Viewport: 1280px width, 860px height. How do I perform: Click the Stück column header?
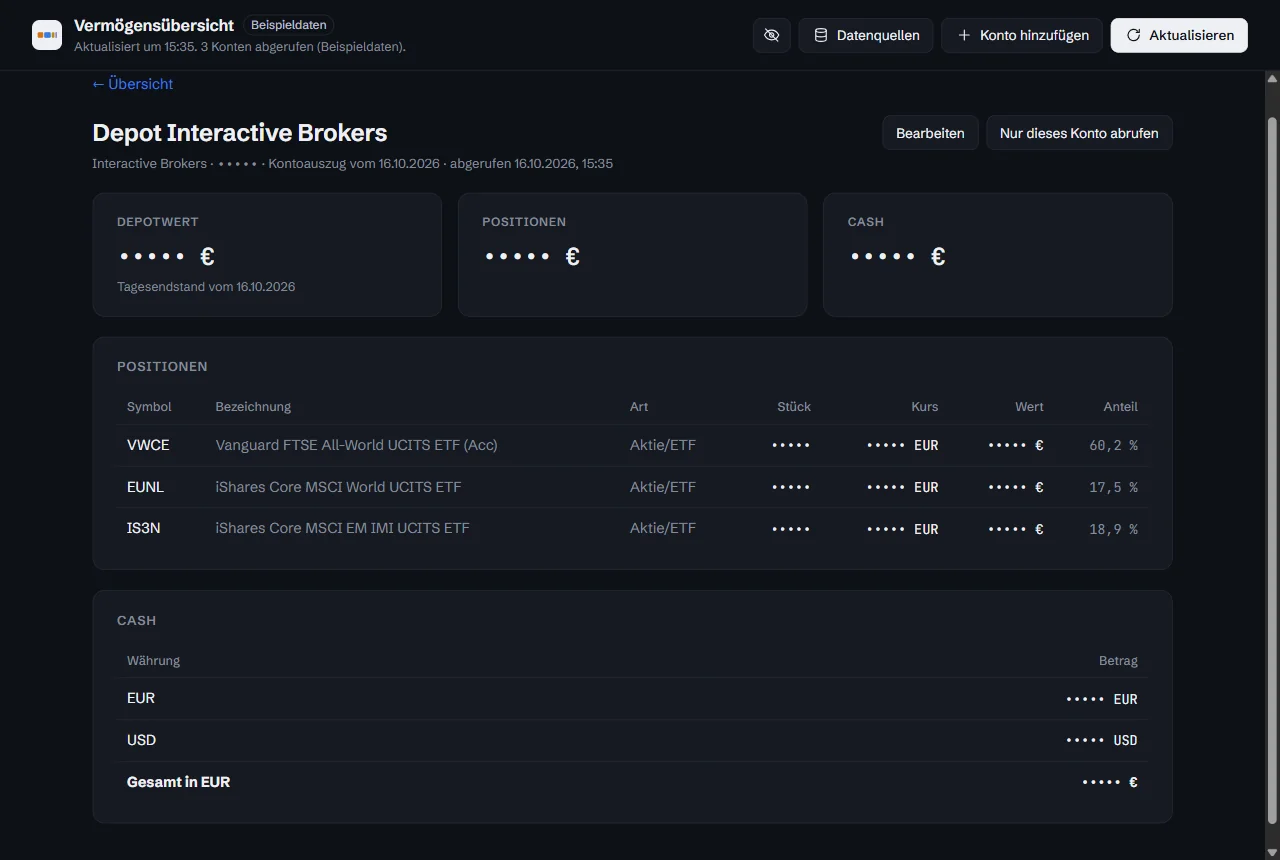794,407
